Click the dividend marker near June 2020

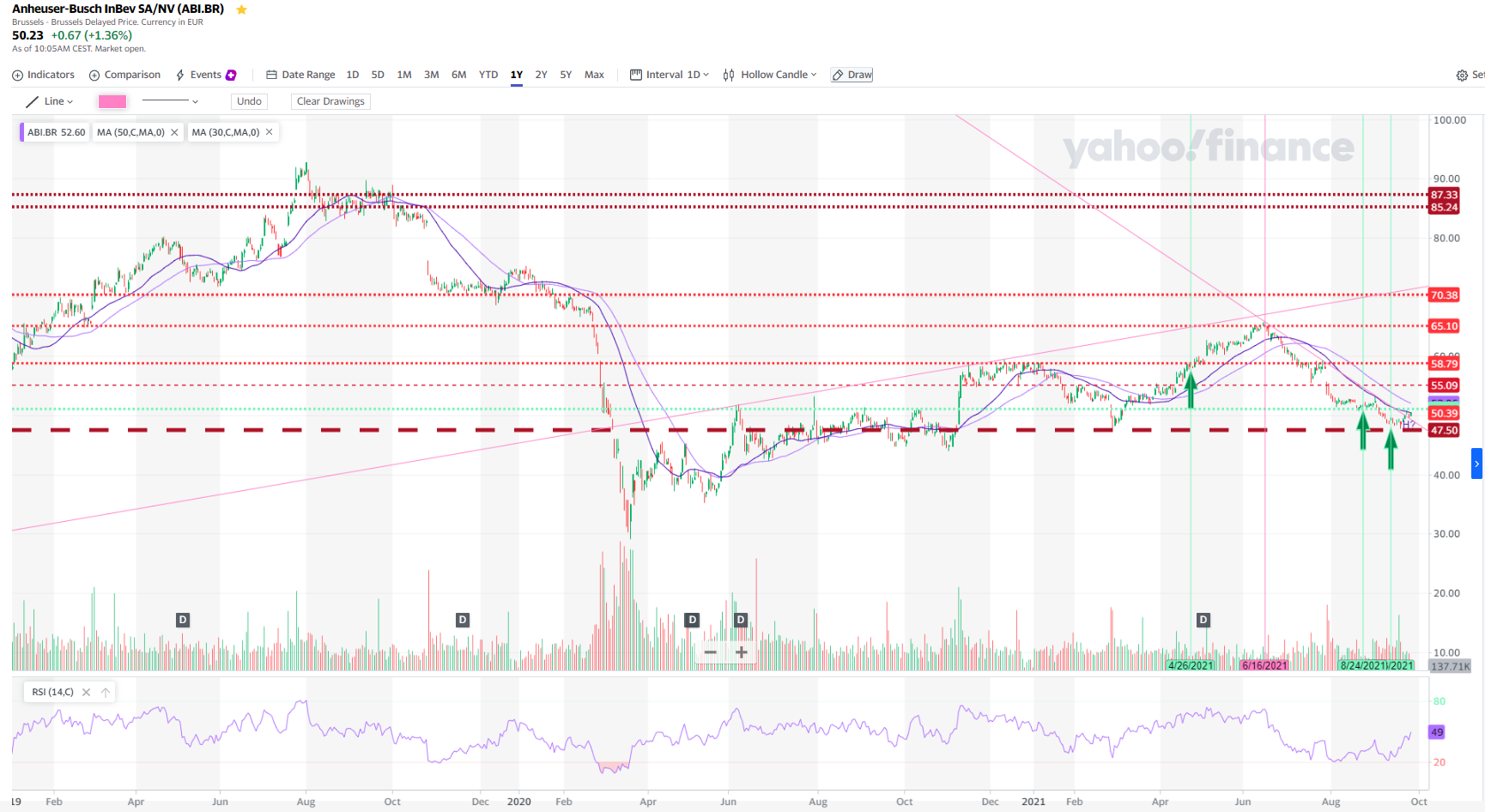[x=741, y=620]
